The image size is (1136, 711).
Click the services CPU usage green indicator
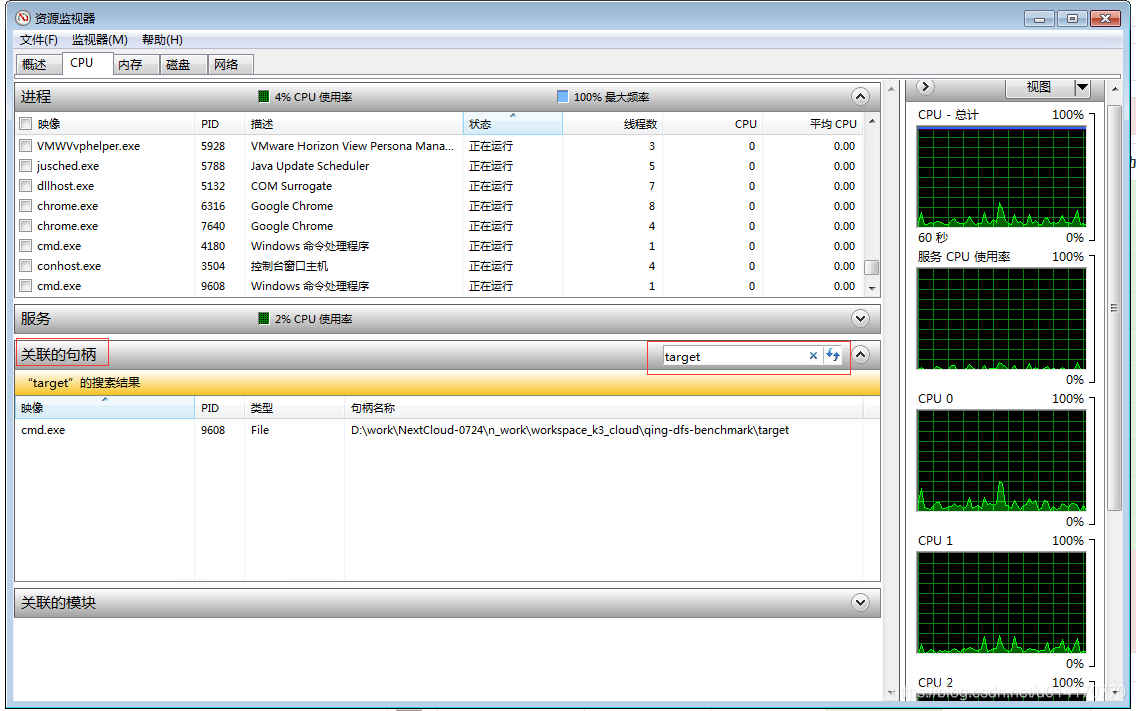(x=264, y=319)
